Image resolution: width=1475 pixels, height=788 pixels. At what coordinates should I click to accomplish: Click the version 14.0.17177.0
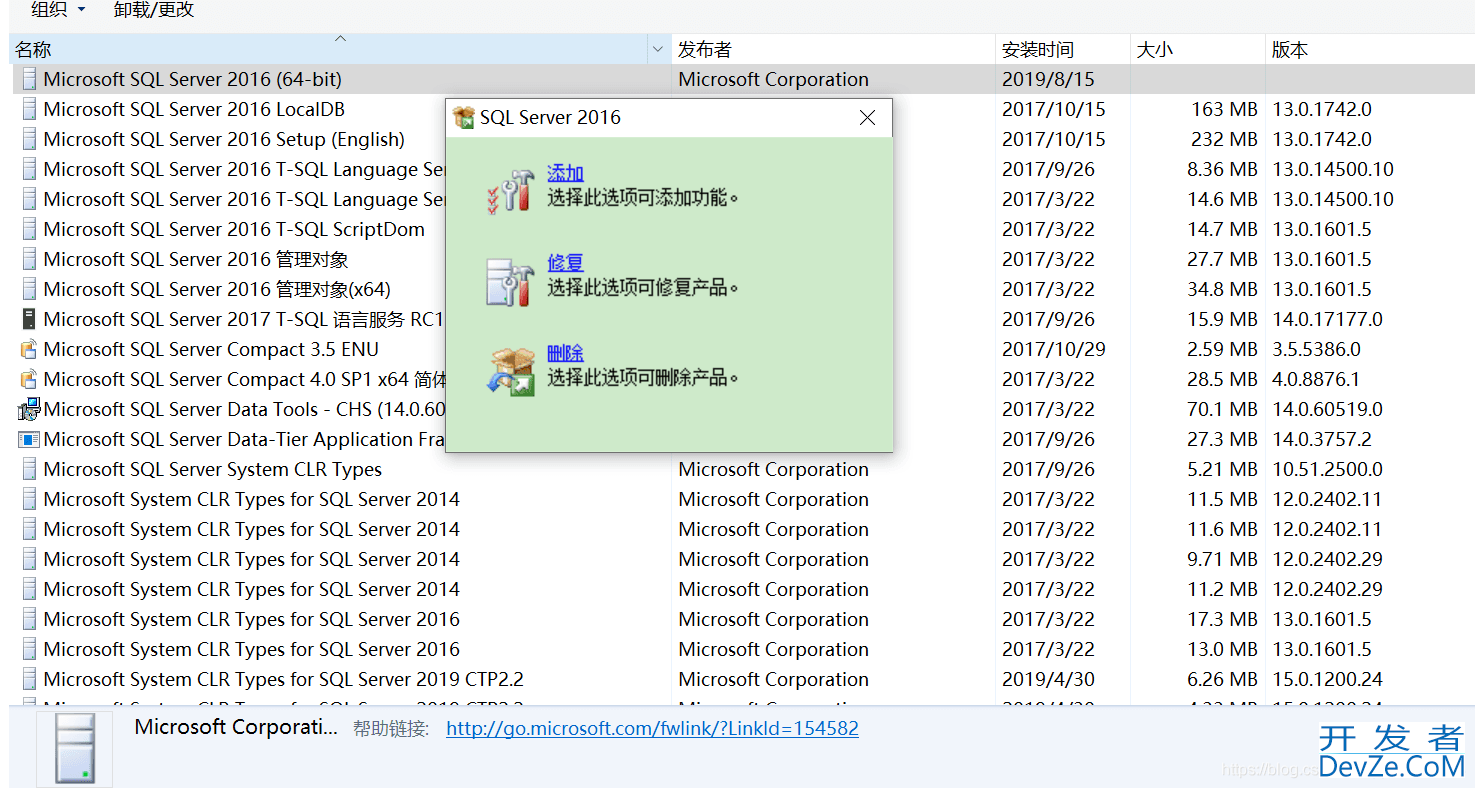click(1327, 320)
